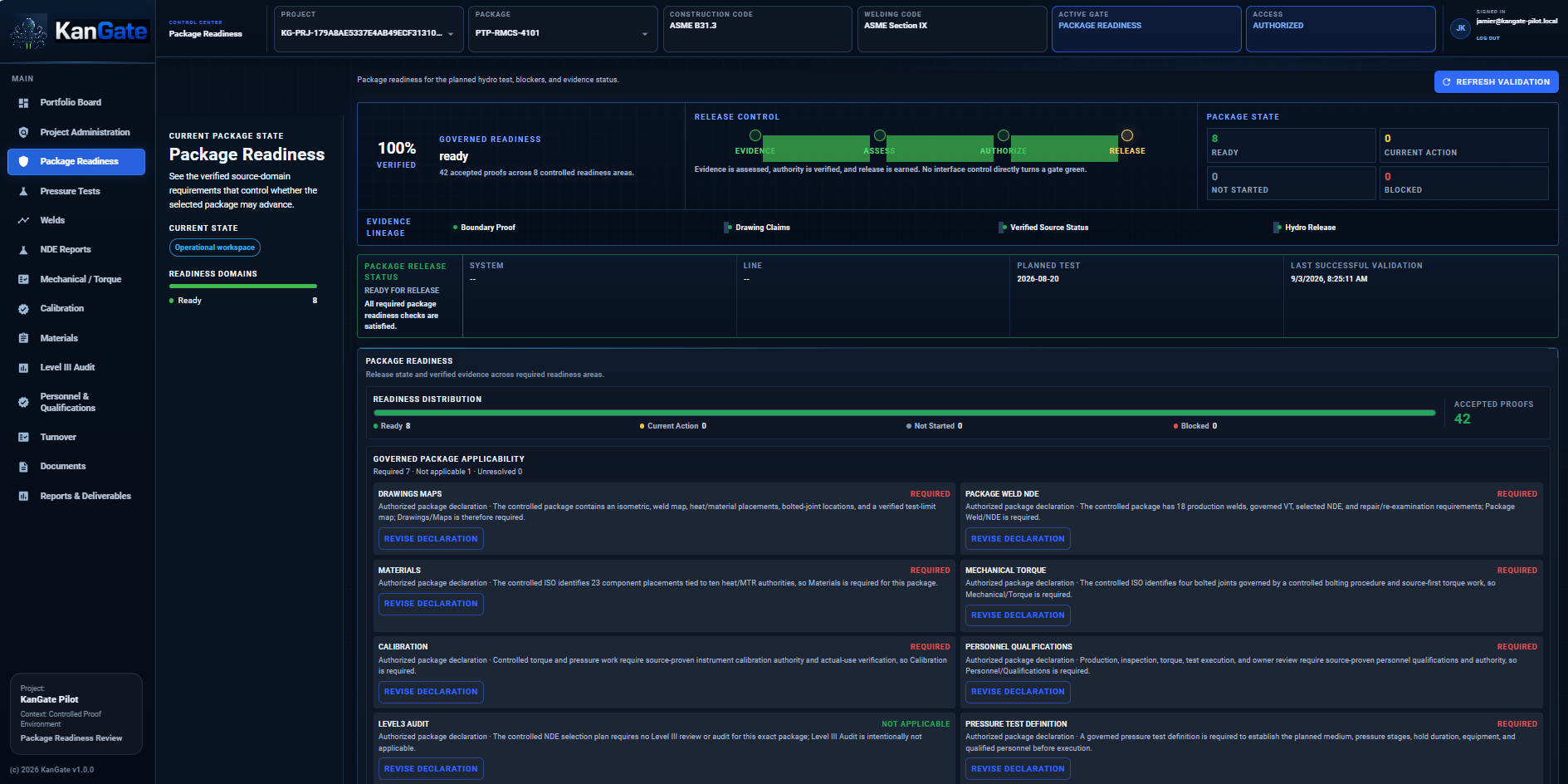Click the Assess stage circle marker

tap(880, 135)
